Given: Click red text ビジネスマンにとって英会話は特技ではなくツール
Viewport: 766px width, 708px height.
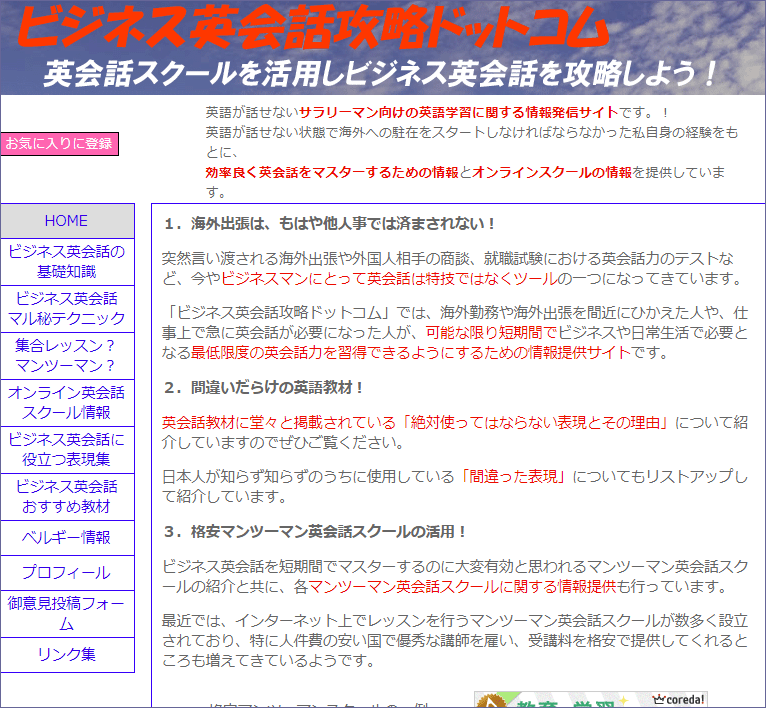Looking at the screenshot, I should tap(389, 279).
